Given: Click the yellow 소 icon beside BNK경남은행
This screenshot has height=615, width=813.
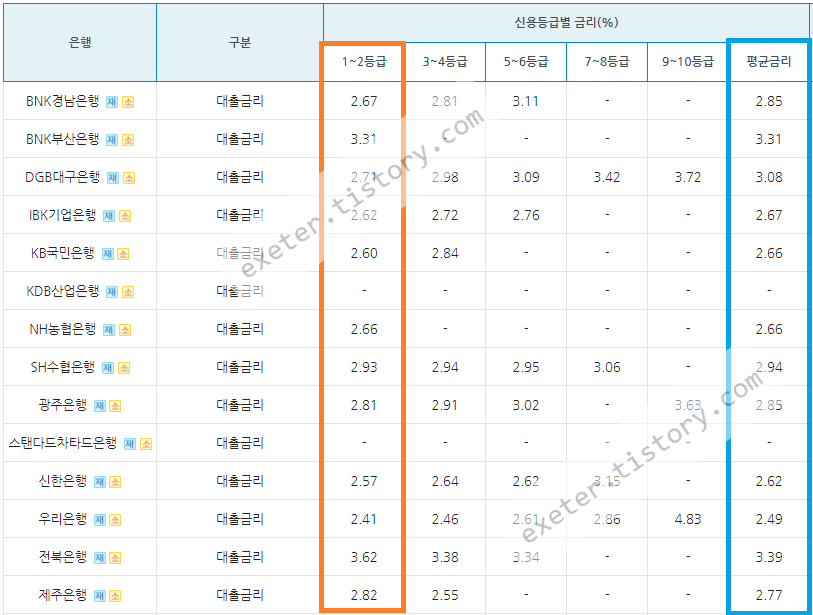Looking at the screenshot, I should pos(128,102).
